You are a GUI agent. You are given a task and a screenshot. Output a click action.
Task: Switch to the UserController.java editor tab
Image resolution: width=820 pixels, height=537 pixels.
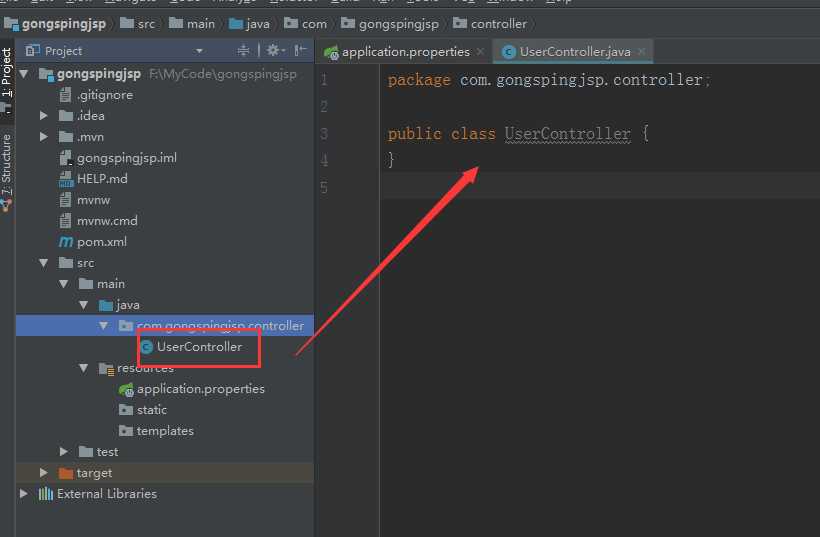(575, 52)
